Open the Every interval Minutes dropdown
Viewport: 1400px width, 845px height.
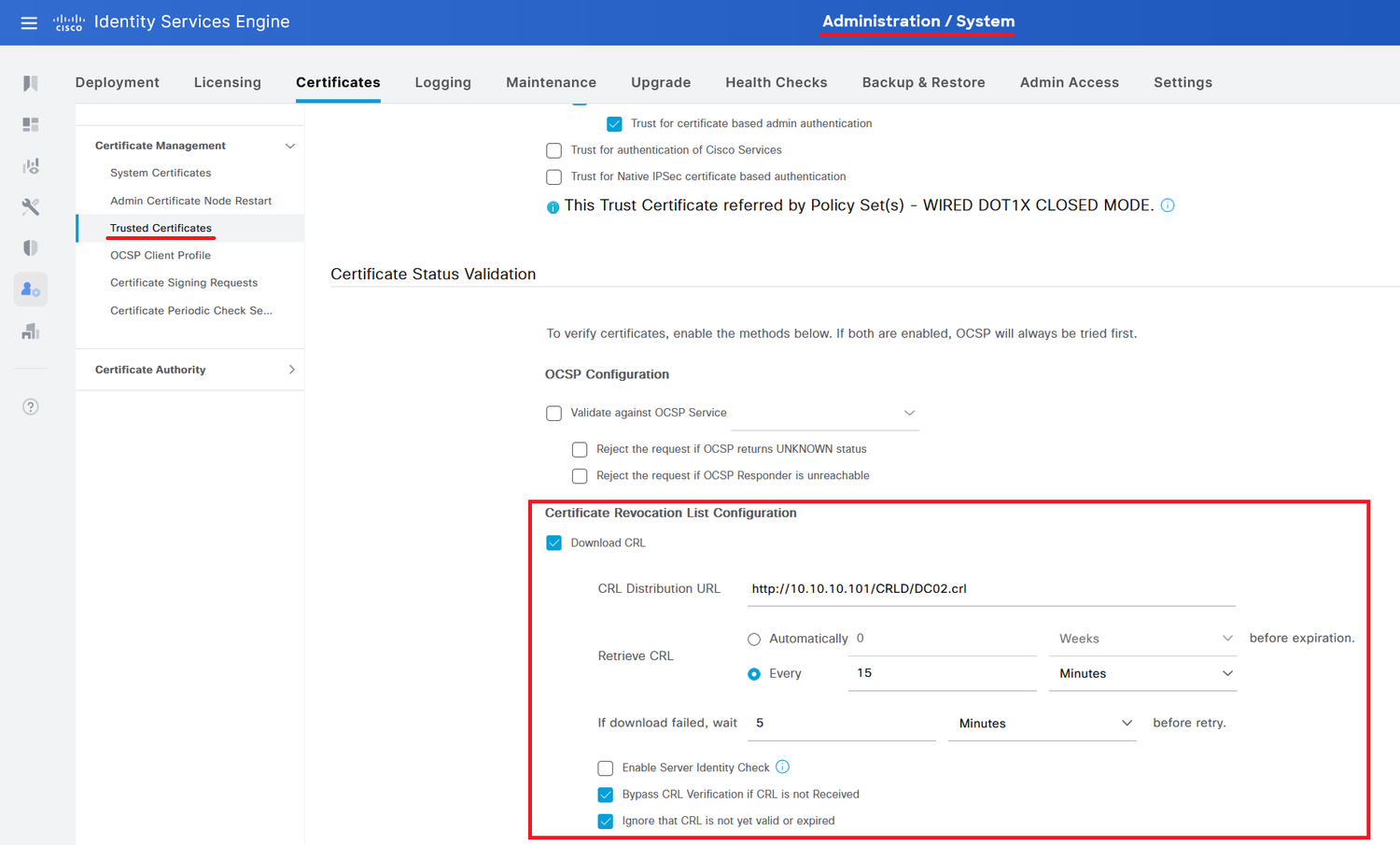point(1142,673)
